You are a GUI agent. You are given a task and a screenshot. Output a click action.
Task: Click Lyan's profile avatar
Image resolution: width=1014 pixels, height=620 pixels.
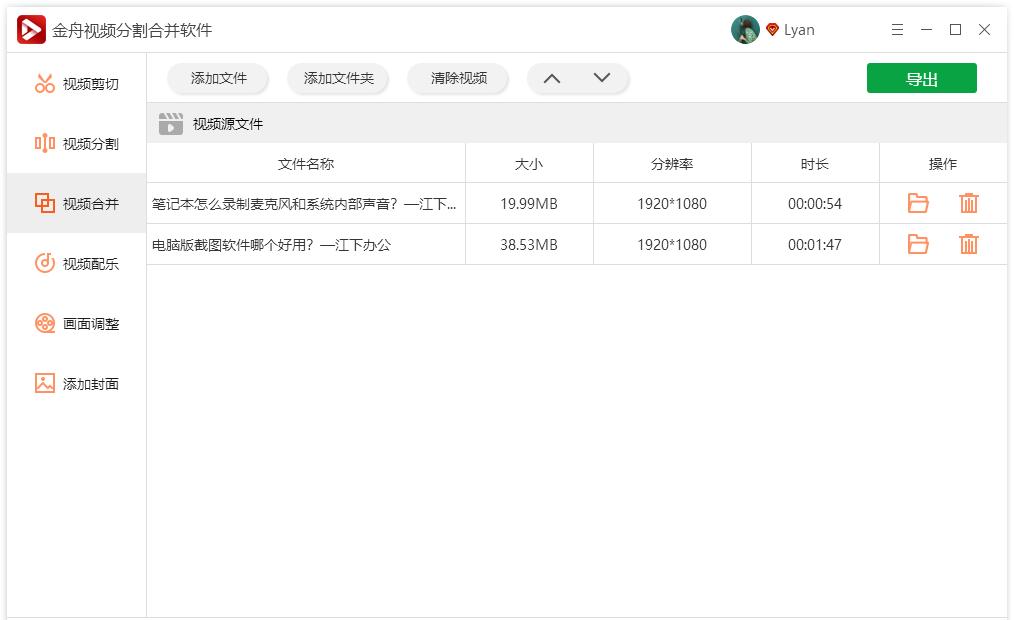click(746, 29)
